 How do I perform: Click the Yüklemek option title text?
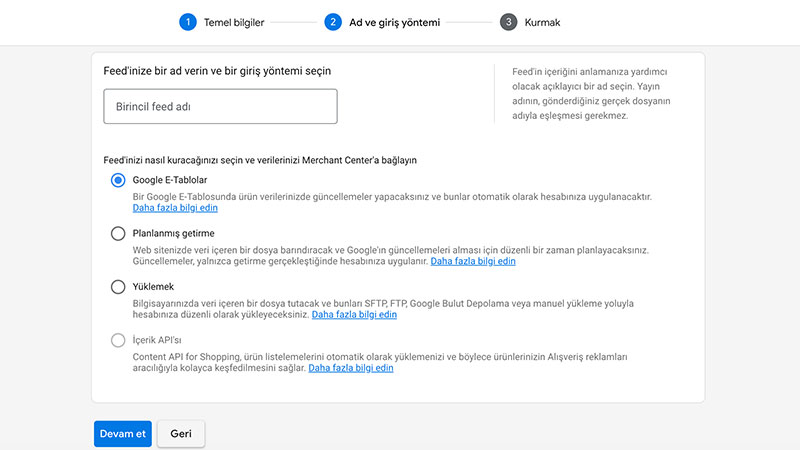tap(154, 287)
